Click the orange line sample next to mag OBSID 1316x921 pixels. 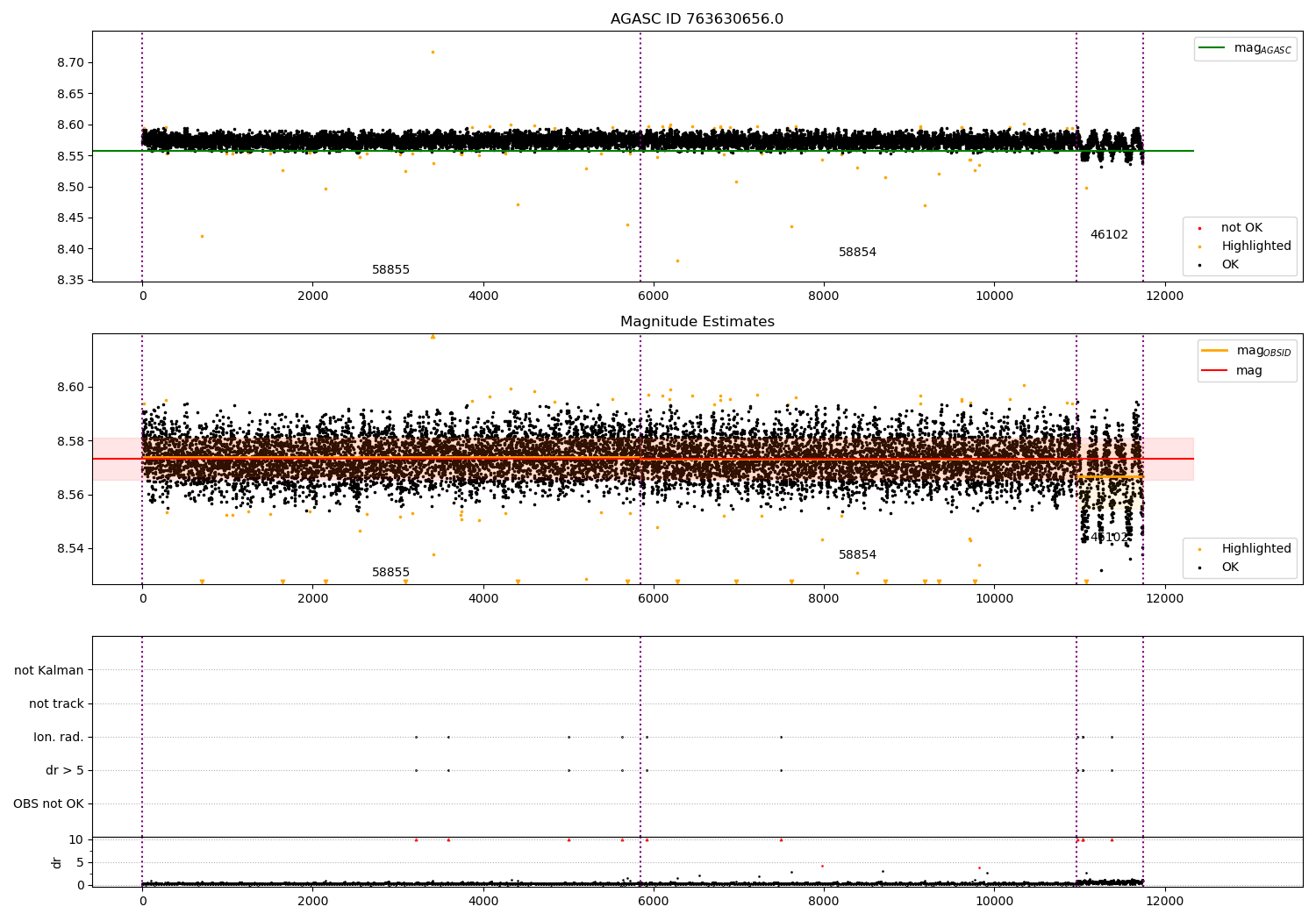click(1215, 350)
